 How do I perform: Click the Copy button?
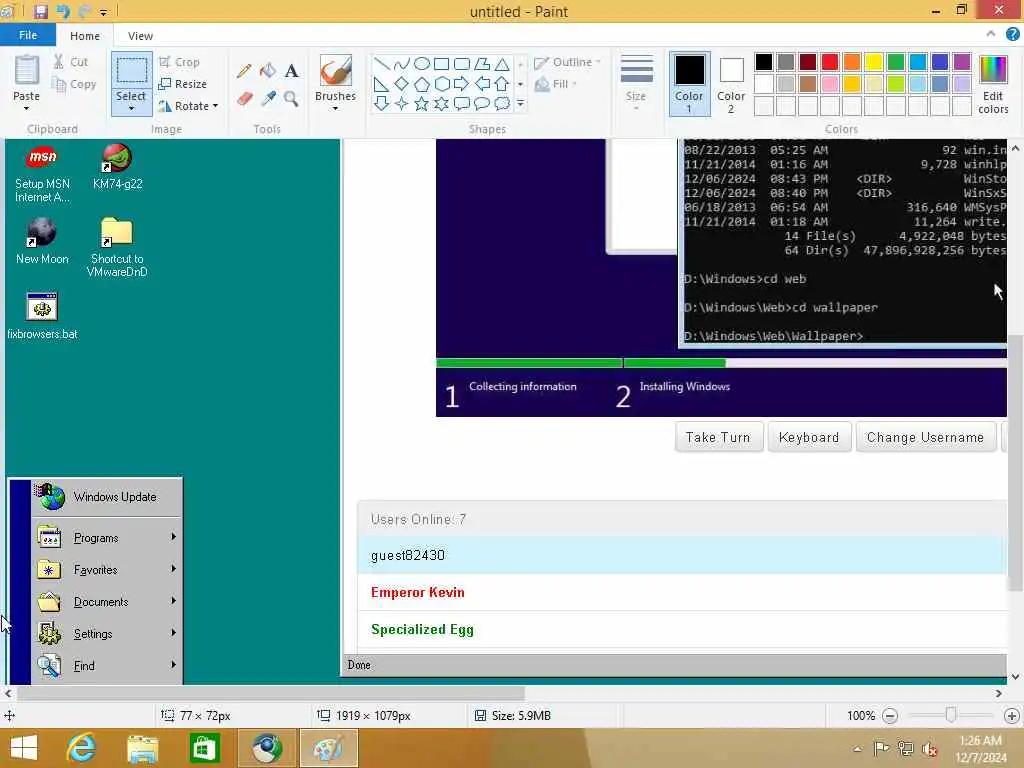click(74, 84)
